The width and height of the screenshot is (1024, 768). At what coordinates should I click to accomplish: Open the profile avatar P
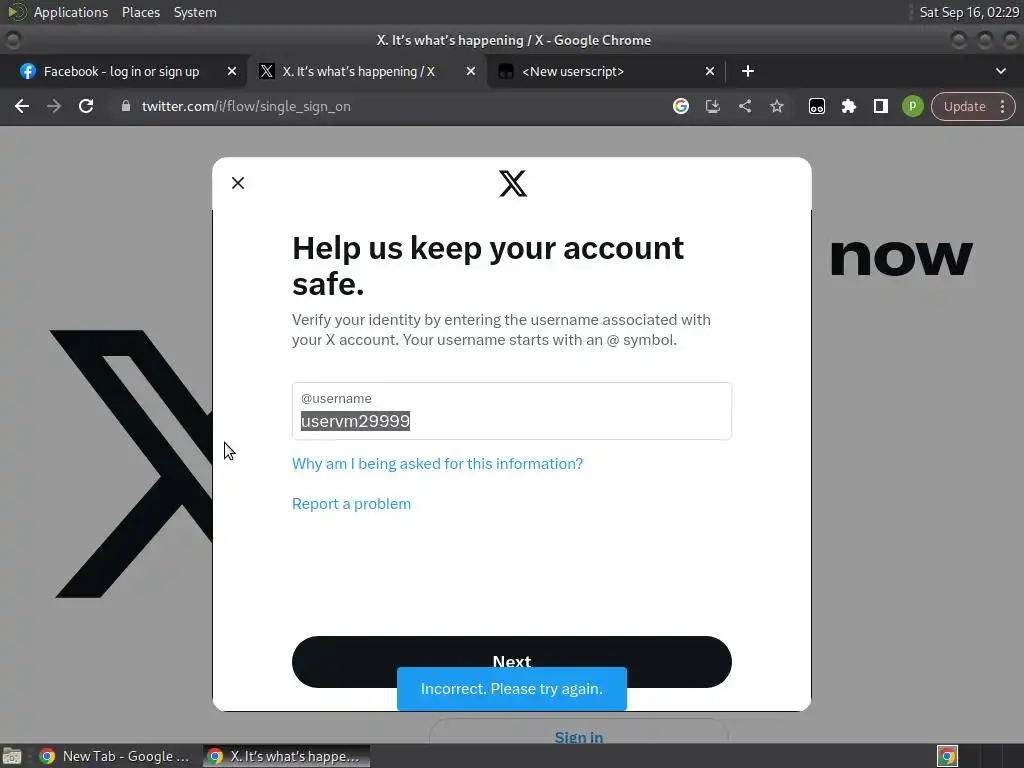912,106
